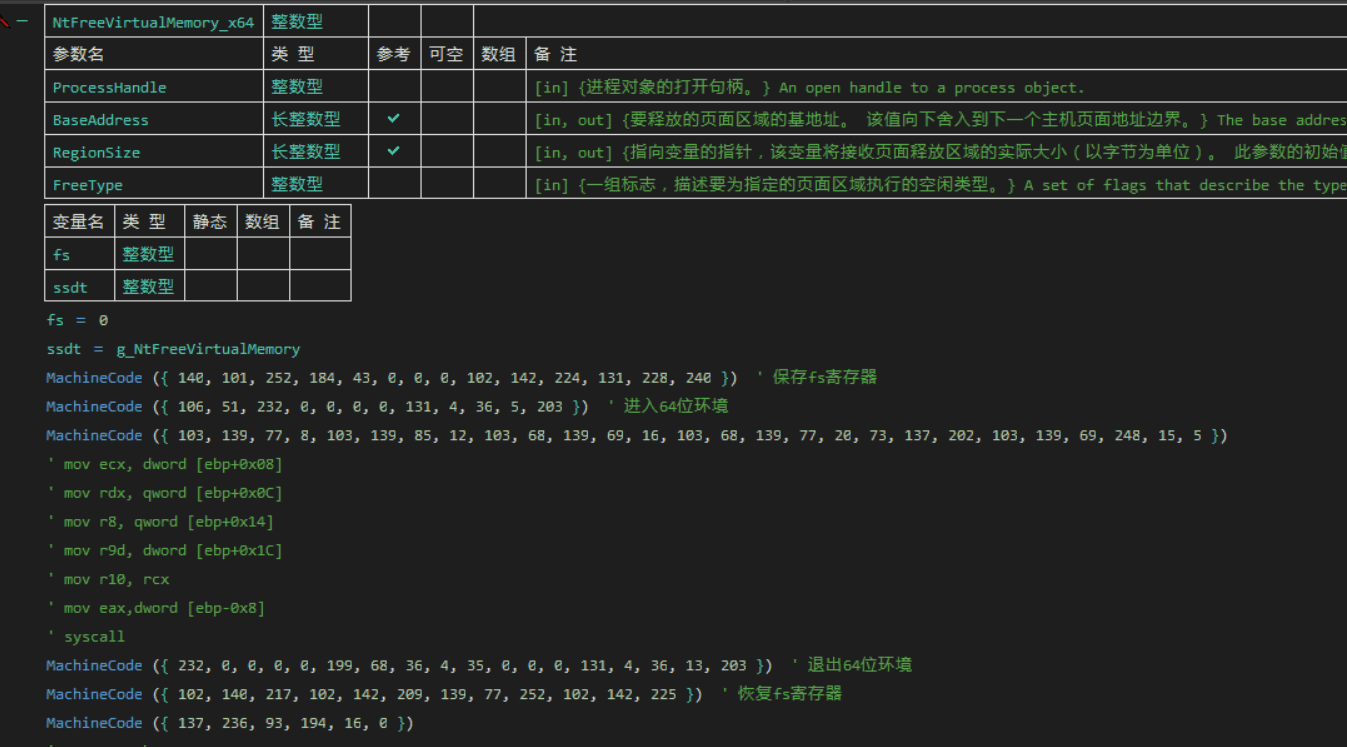
Task: Click the ProcessHandle remark about process object handle
Action: [x=809, y=88]
